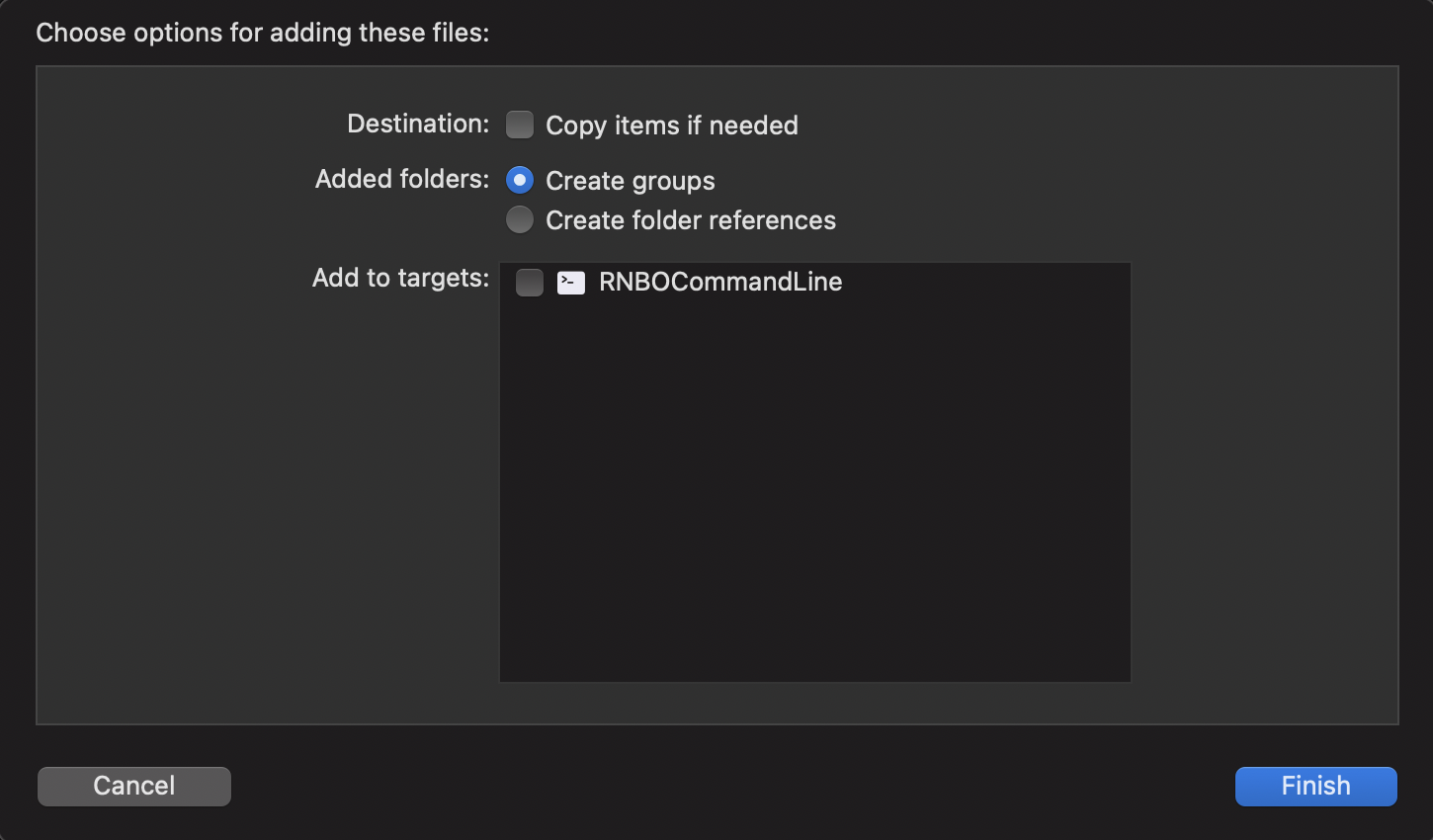Choose the Create groups radio option
Viewport: 1433px width, 840px height.
(520, 180)
